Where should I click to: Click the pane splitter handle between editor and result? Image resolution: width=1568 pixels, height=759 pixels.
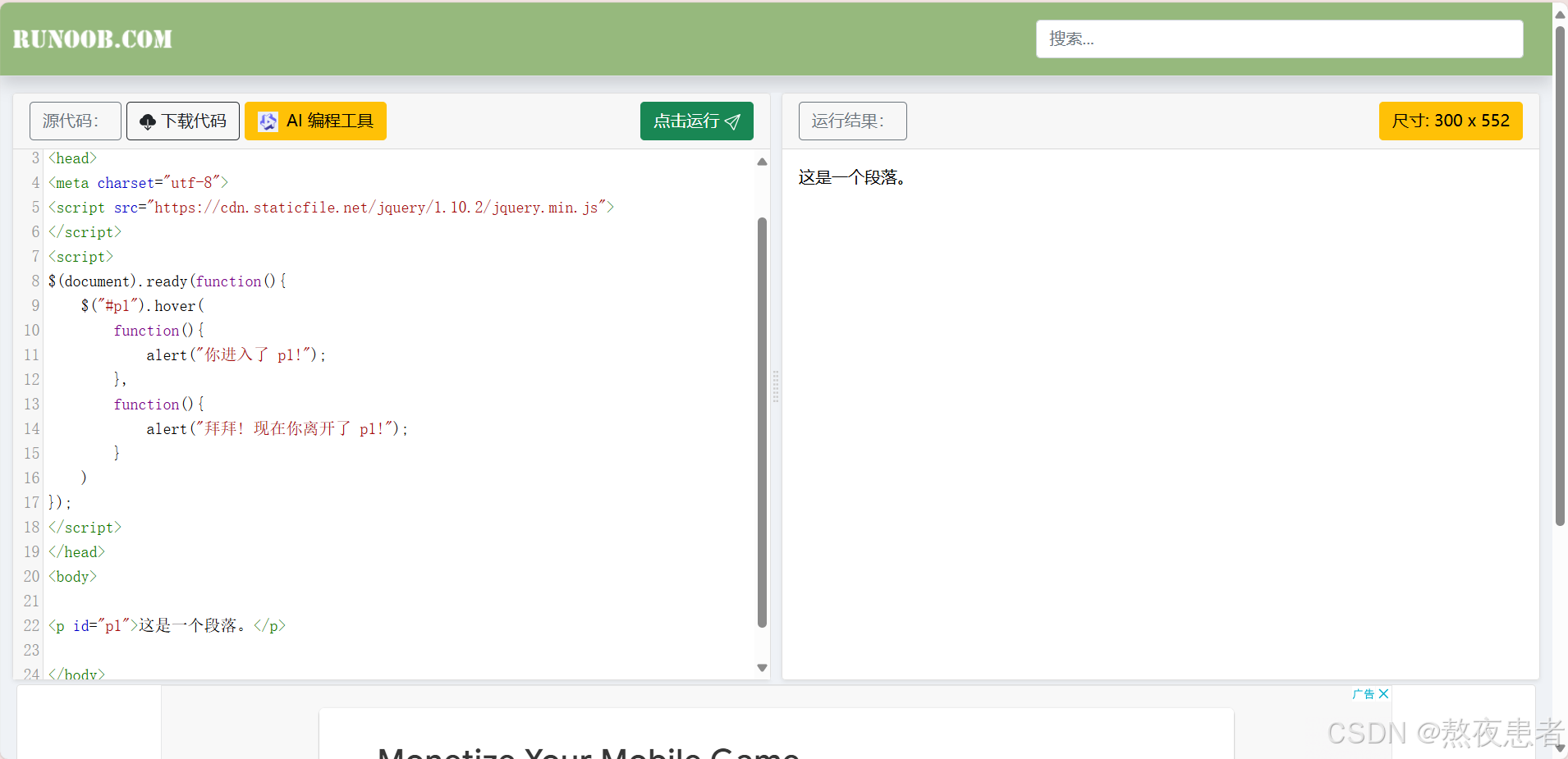point(776,386)
